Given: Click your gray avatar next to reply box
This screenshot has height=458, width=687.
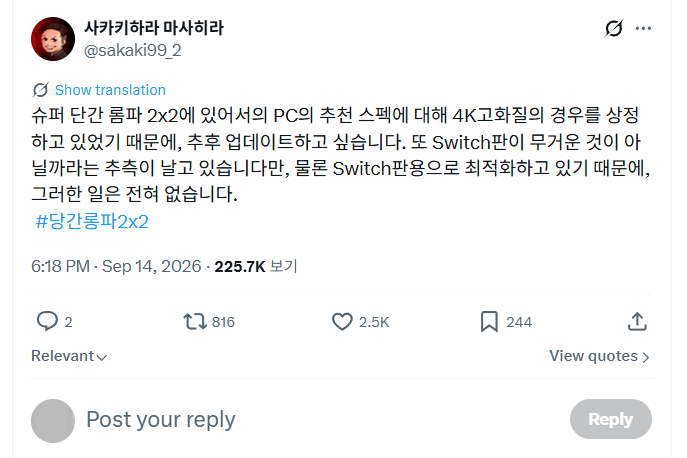Looking at the screenshot, I should click(x=53, y=421).
